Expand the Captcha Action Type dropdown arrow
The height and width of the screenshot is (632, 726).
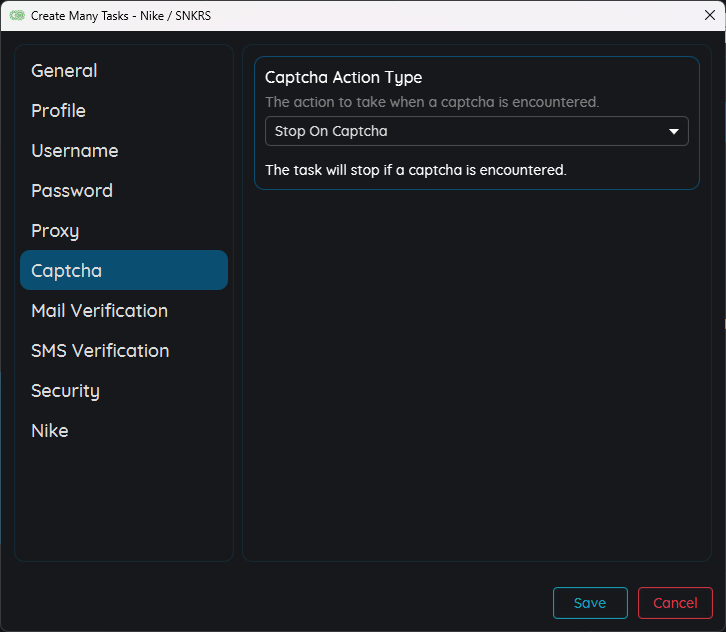coord(674,131)
